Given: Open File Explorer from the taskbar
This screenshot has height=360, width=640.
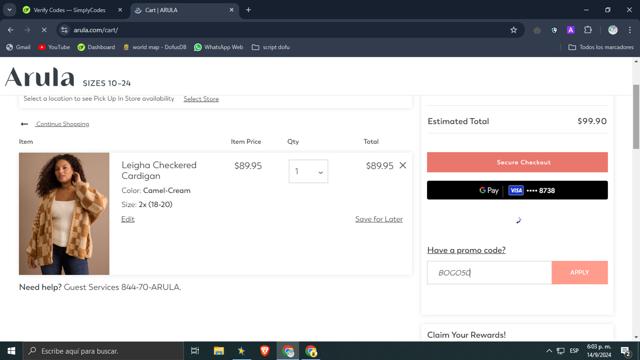Looking at the screenshot, I should pyautogui.click(x=219, y=351).
